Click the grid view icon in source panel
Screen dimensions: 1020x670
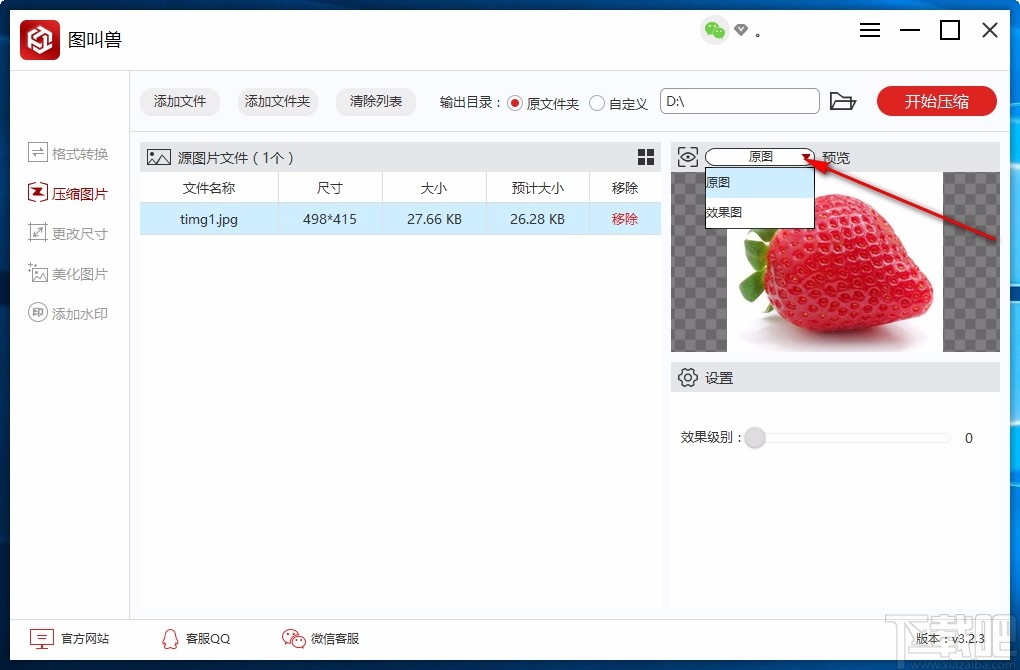[x=645, y=157]
